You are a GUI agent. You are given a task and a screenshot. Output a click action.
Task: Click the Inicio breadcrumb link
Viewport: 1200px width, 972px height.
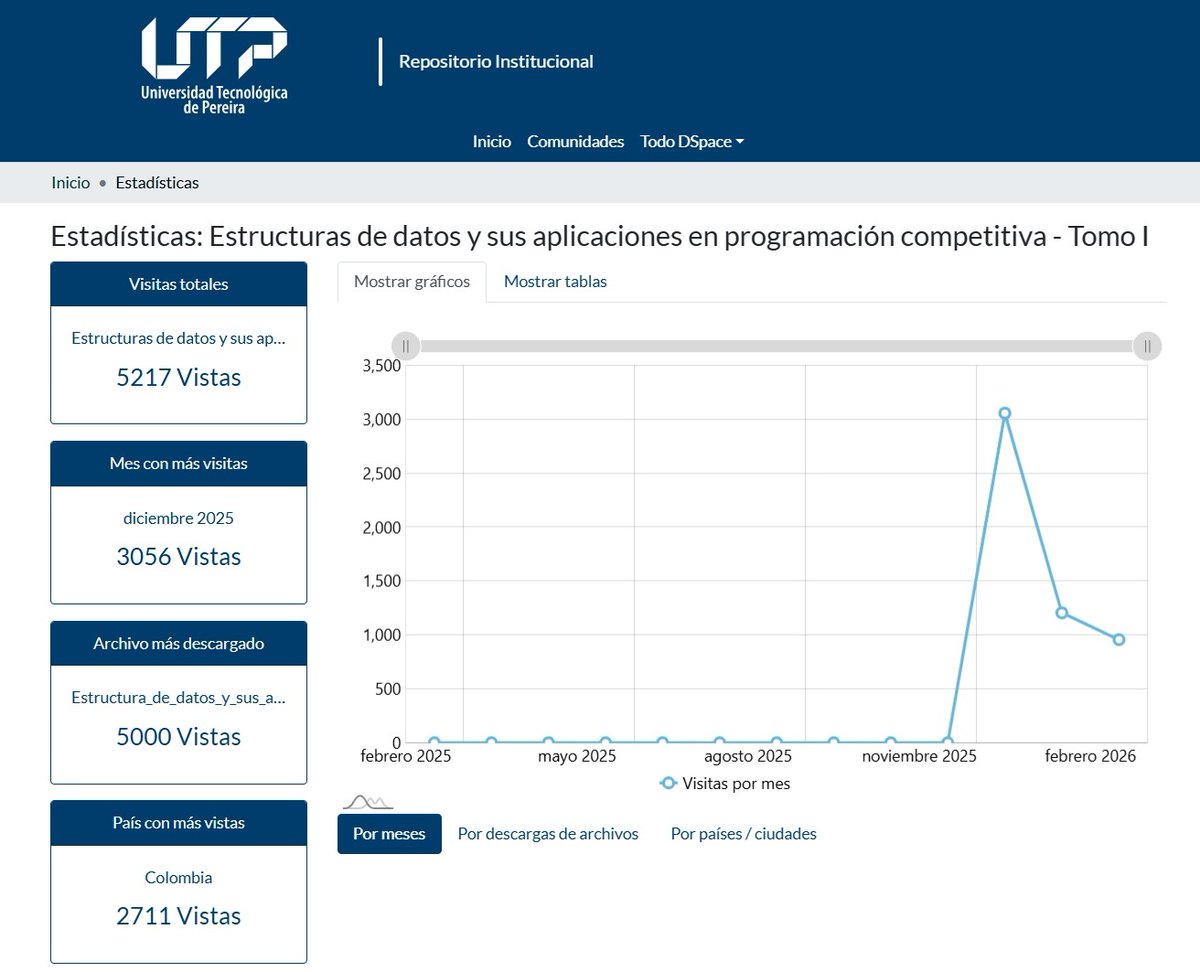(x=70, y=183)
